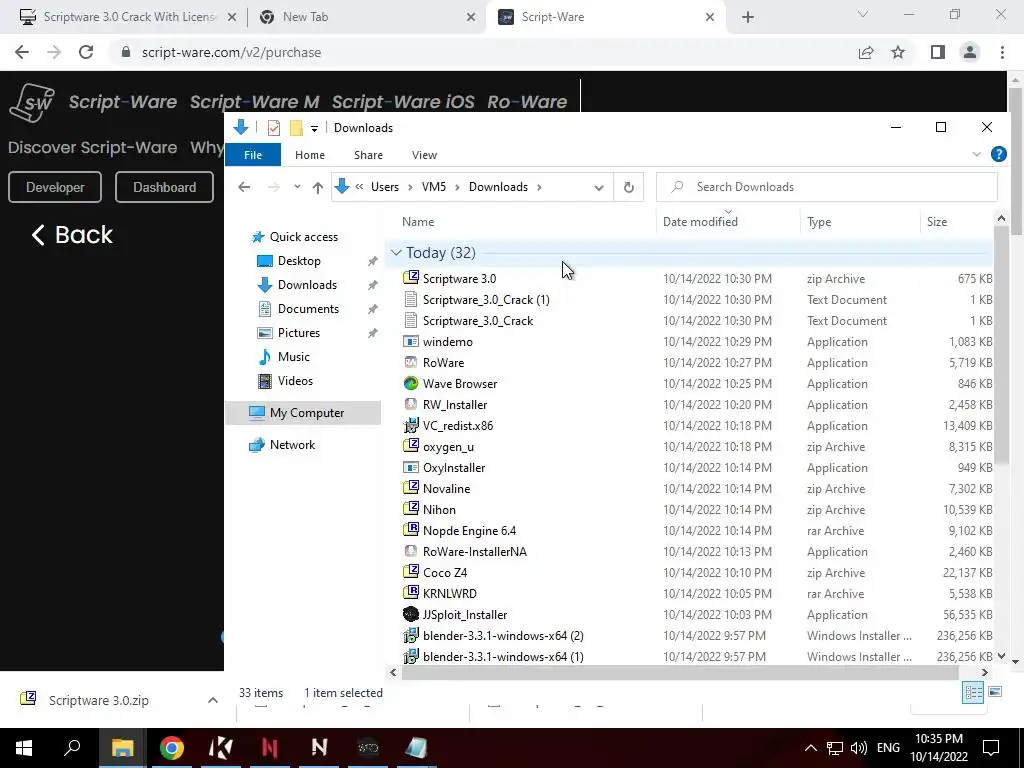This screenshot has height=768, width=1024.
Task: Open the Ro-Ware nav link
Action: click(527, 102)
